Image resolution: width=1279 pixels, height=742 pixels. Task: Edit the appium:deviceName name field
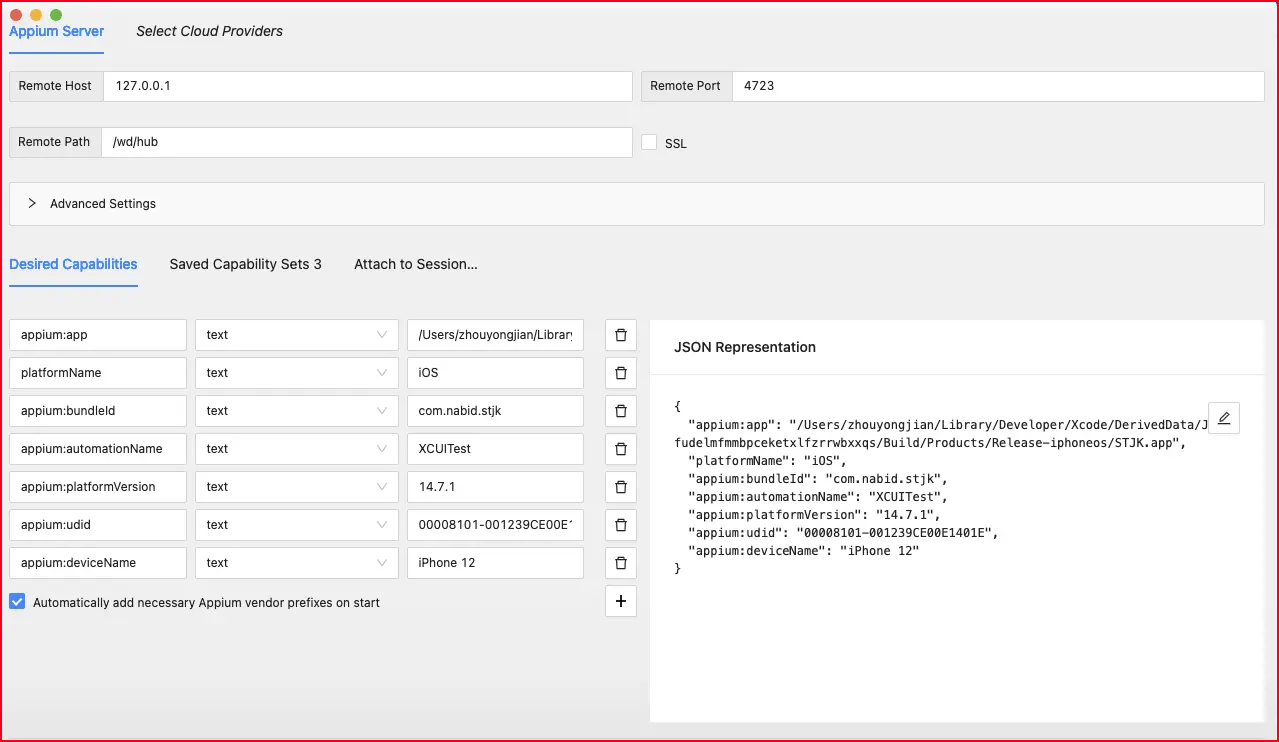98,563
